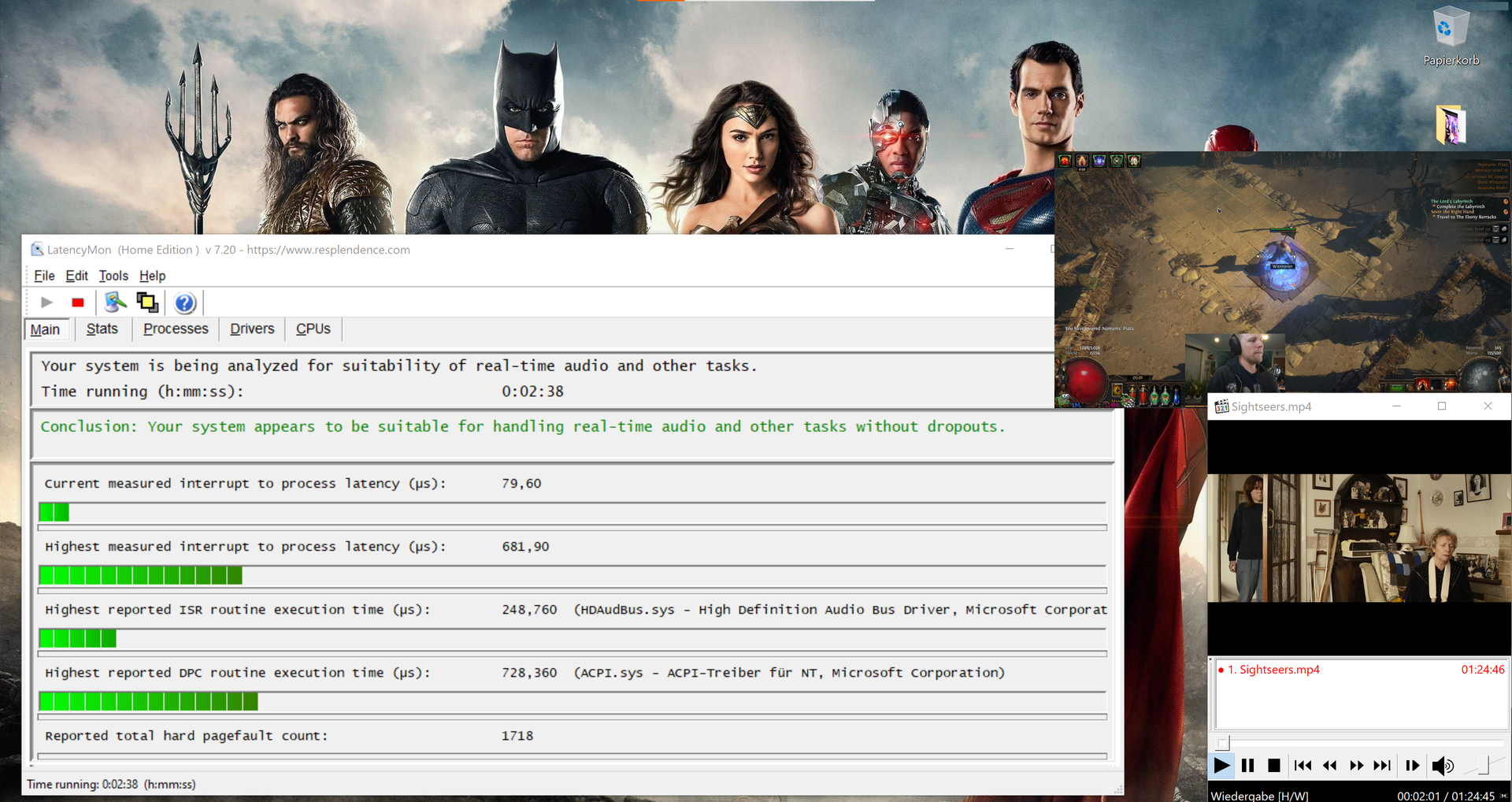Stop the LatencyMon monitor with red square

coord(77,303)
